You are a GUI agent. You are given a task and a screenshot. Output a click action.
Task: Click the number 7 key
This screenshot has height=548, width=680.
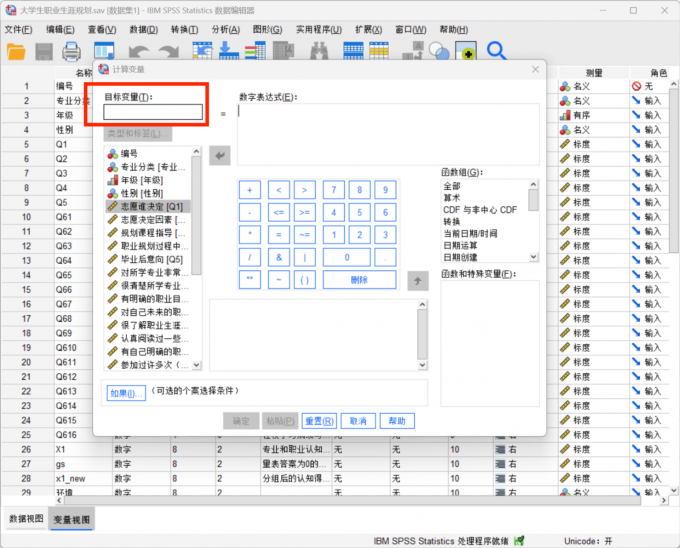coord(334,190)
